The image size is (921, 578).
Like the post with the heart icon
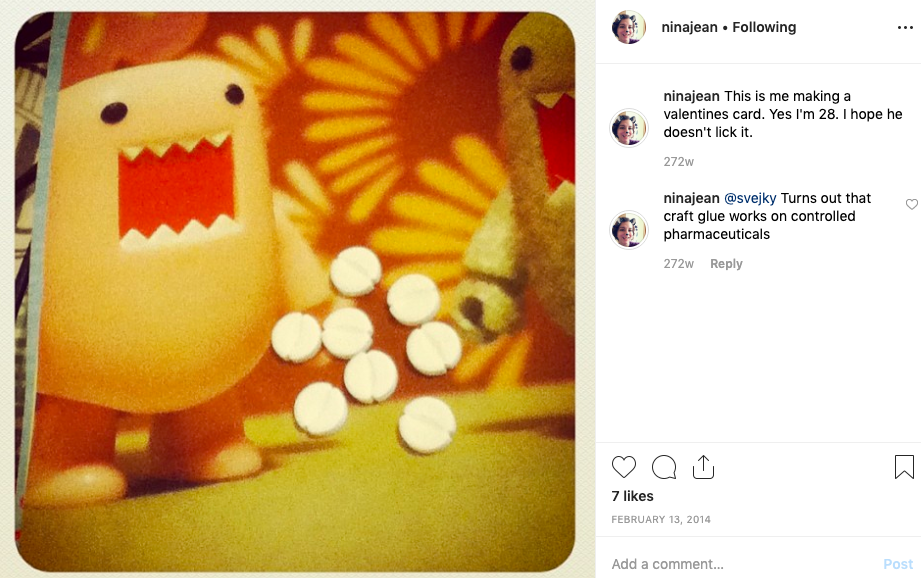pos(623,467)
